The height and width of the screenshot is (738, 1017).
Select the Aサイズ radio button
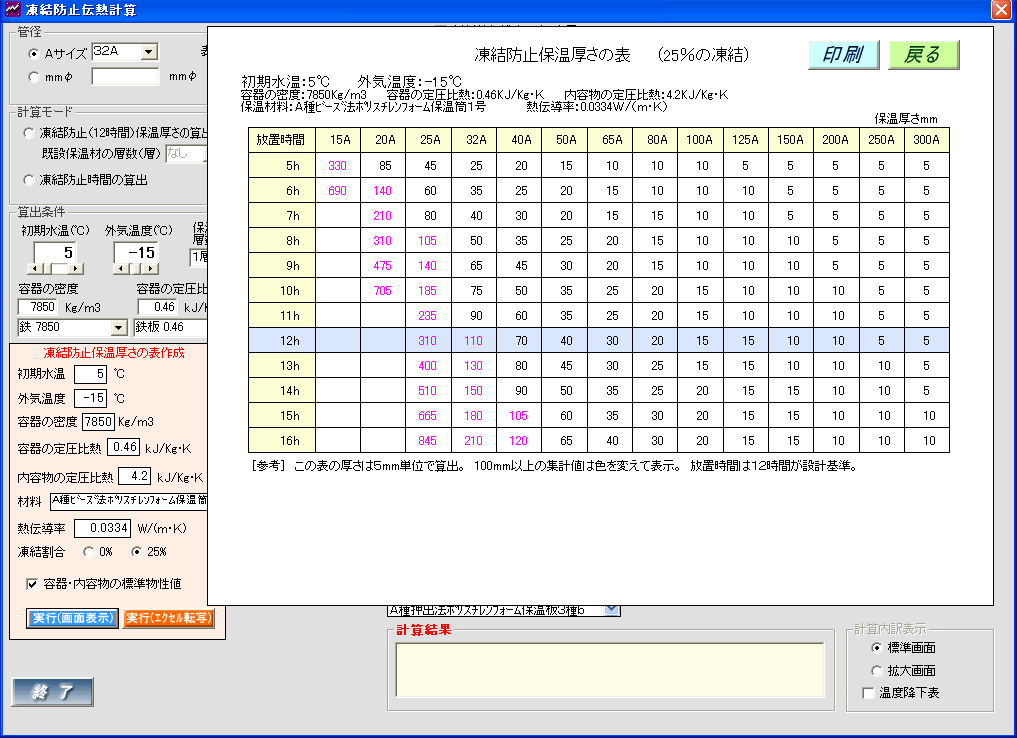tap(34, 54)
